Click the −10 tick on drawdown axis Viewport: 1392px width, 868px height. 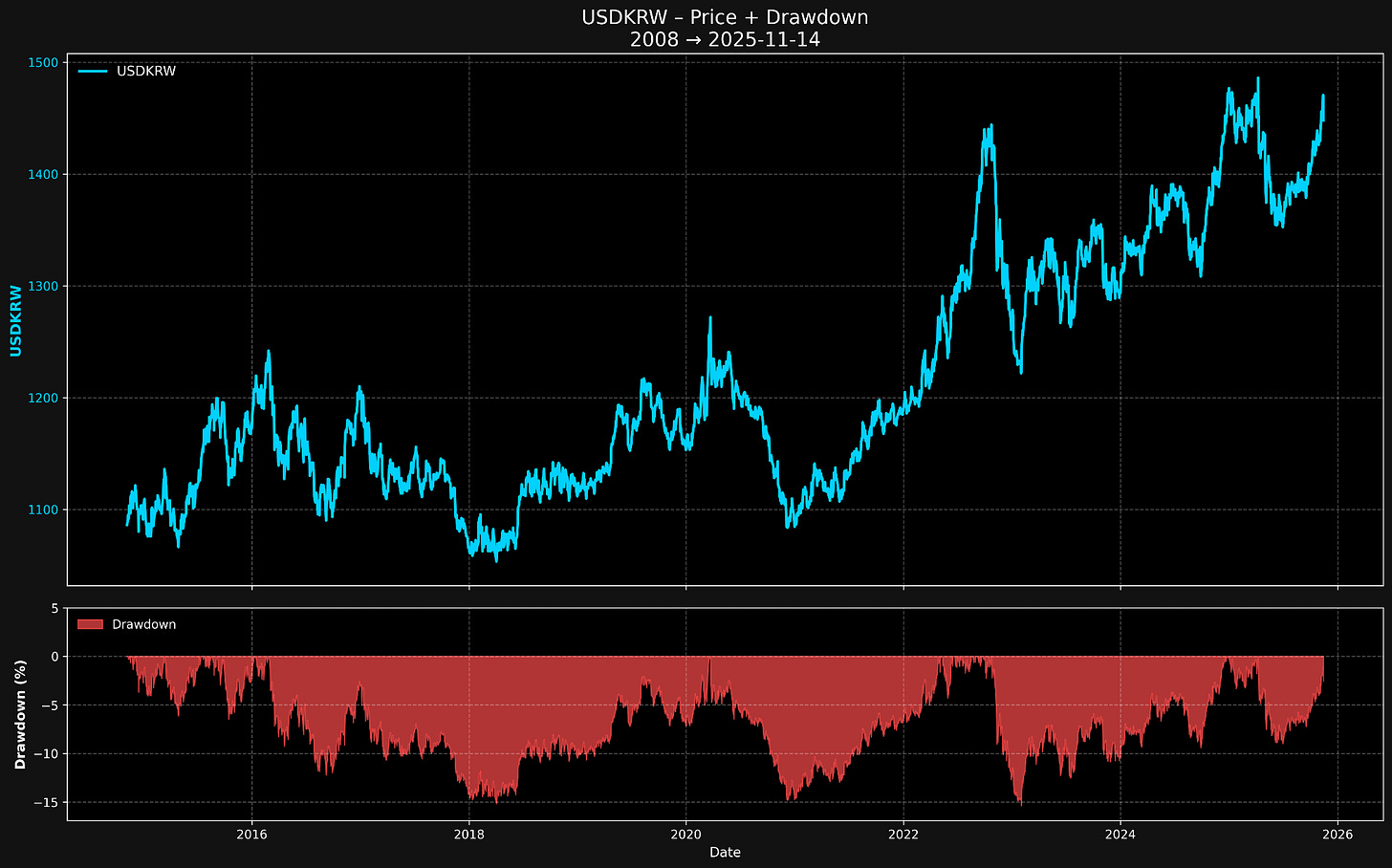tap(47, 754)
